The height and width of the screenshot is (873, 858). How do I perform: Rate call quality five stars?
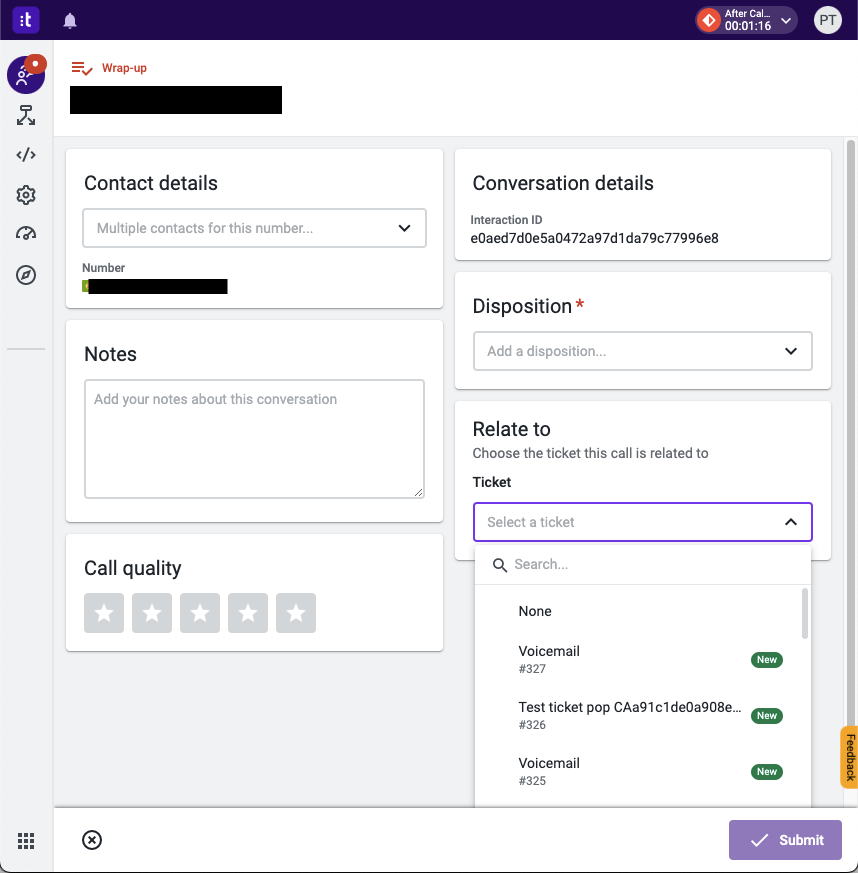tap(296, 613)
